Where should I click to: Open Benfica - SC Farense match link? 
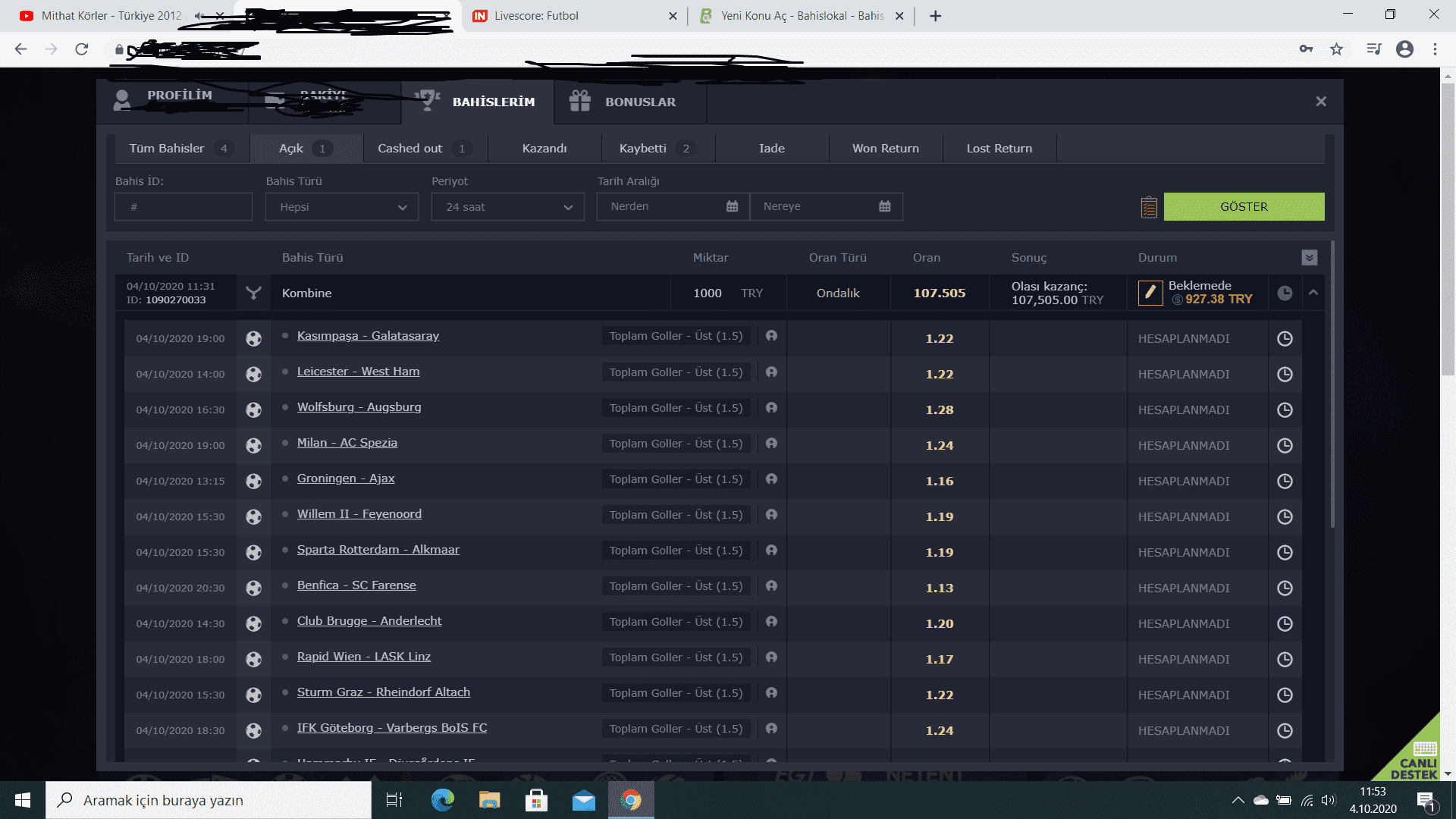click(x=356, y=585)
